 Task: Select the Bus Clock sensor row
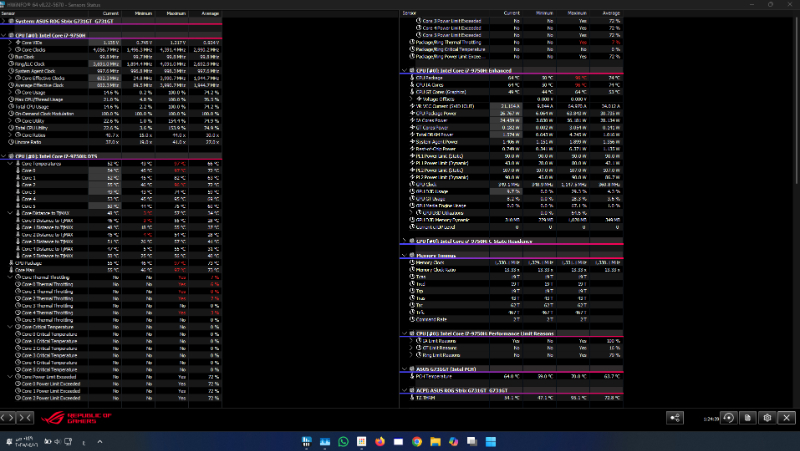[x=111, y=57]
